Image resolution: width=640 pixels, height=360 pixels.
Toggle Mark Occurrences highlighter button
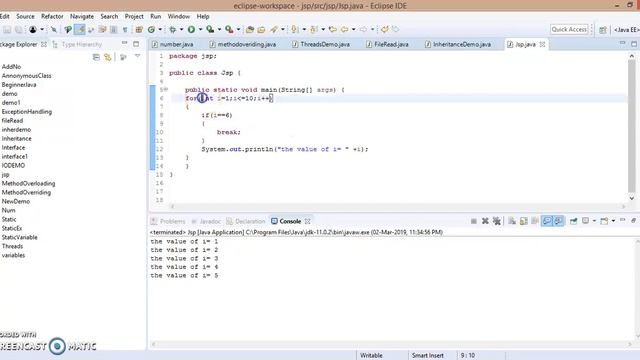pos(80,29)
